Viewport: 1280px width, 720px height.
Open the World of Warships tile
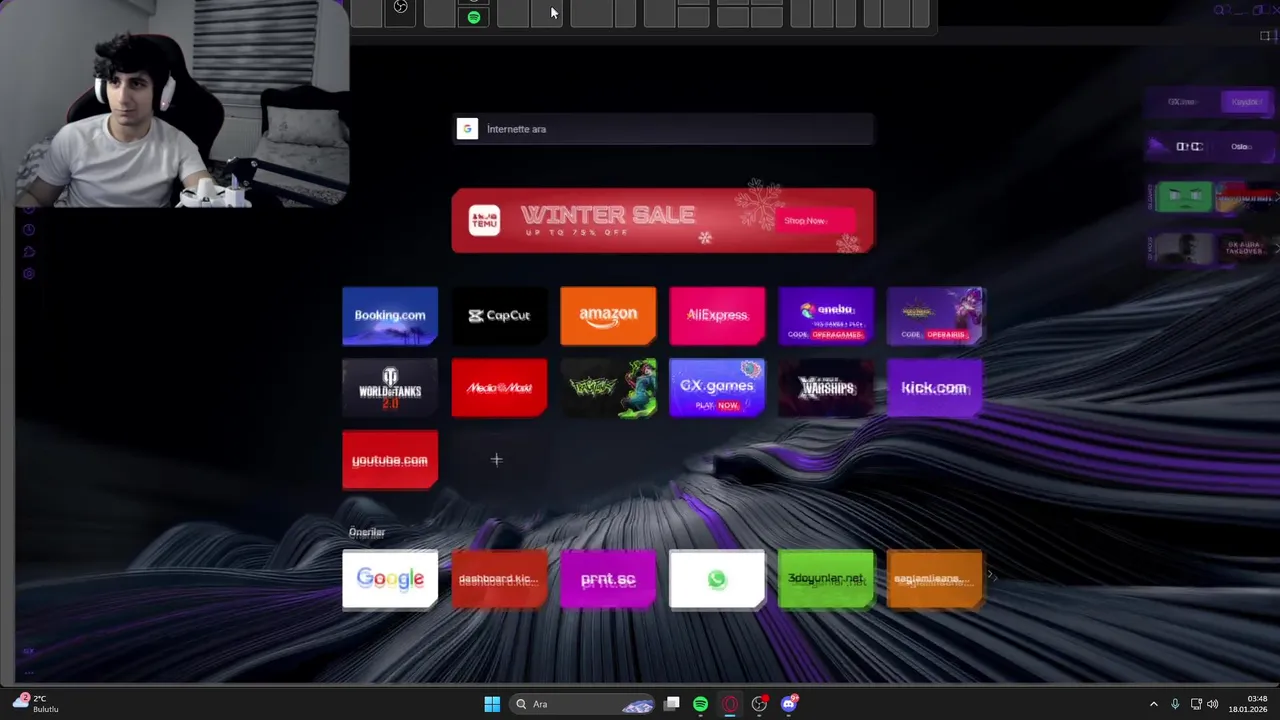point(826,388)
